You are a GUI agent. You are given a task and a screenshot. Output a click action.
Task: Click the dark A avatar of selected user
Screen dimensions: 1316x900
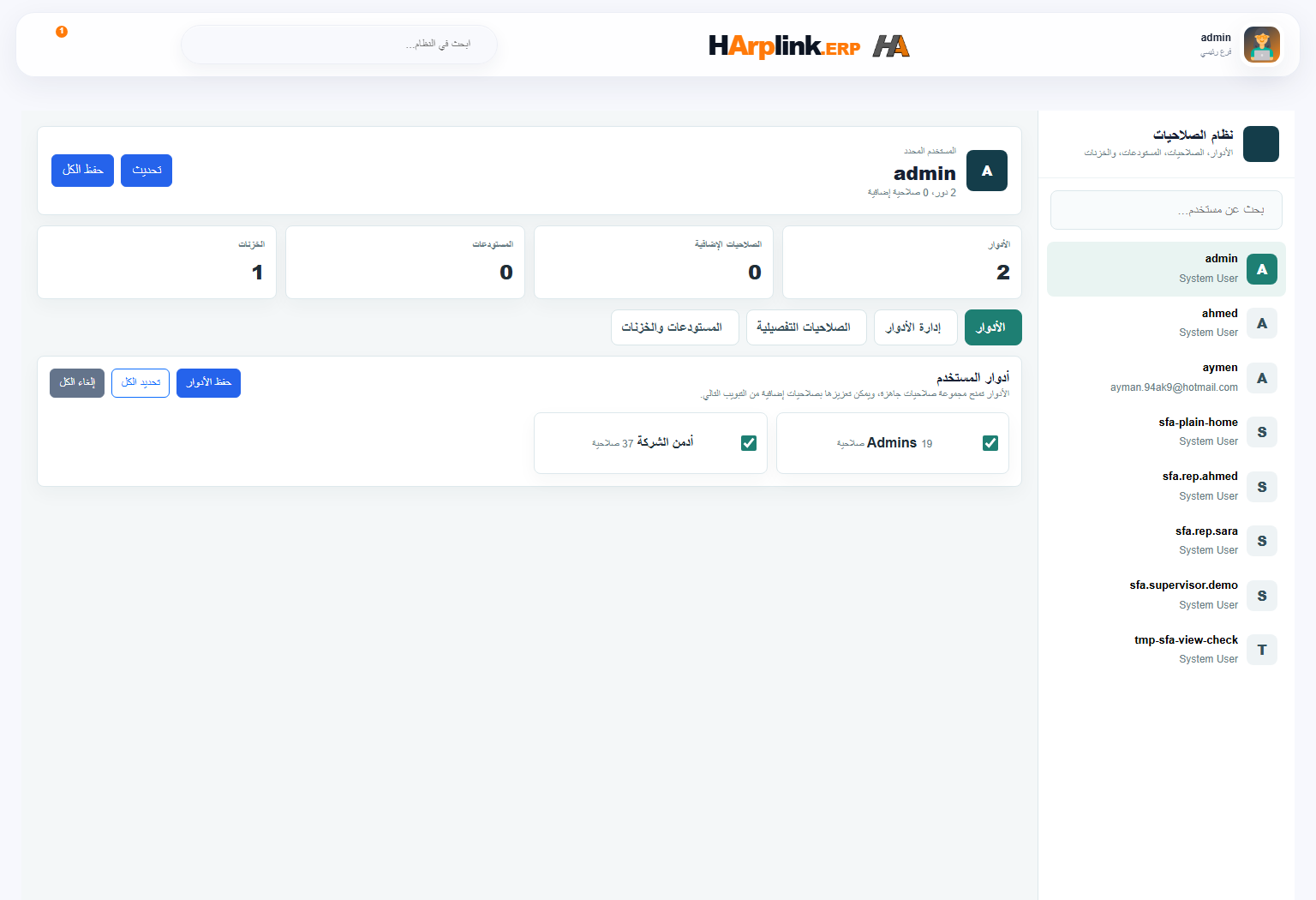pos(987,171)
